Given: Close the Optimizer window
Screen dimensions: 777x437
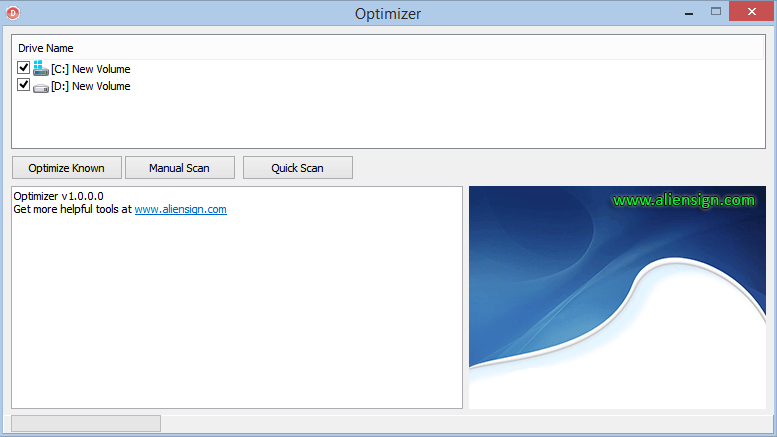Looking at the screenshot, I should point(751,11).
